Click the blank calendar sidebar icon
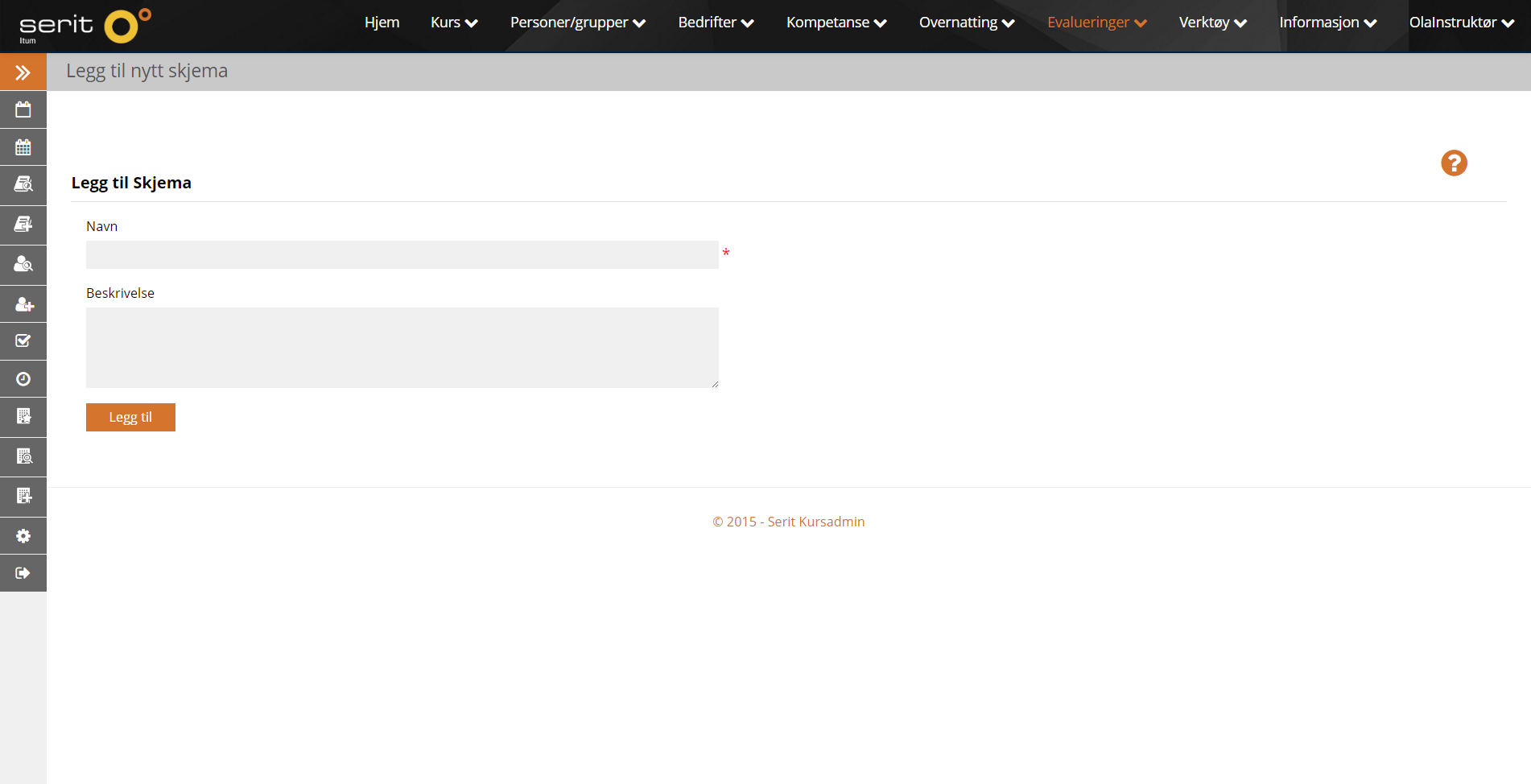1531x784 pixels. [23, 109]
